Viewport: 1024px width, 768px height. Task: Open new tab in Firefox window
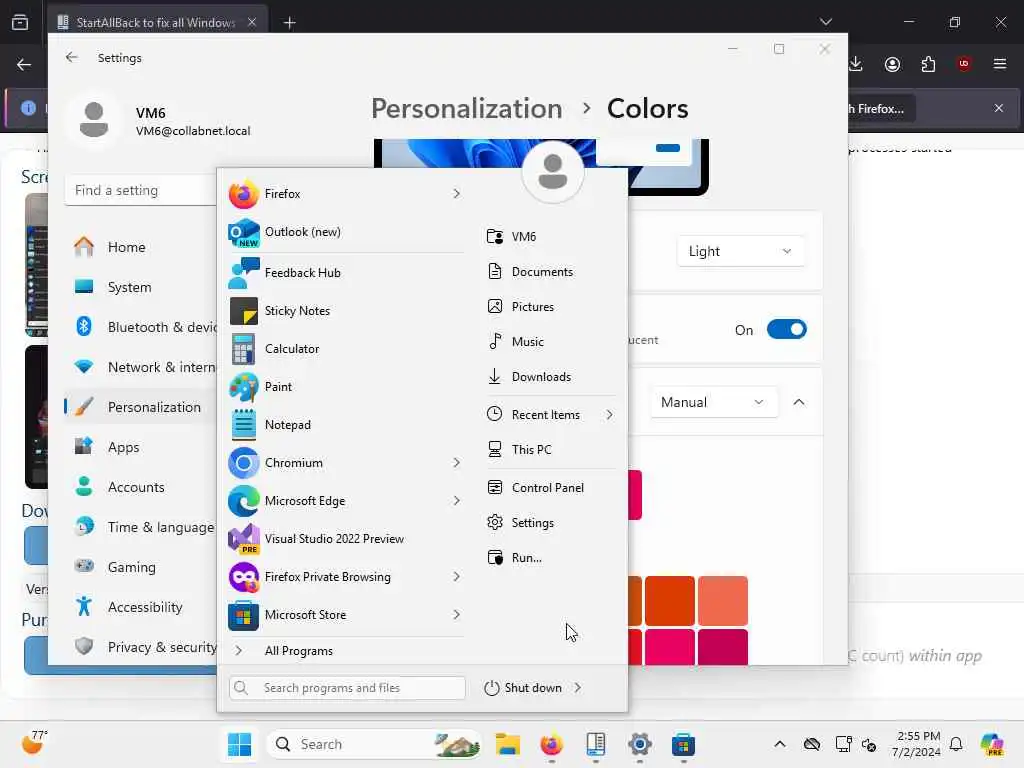(x=289, y=23)
